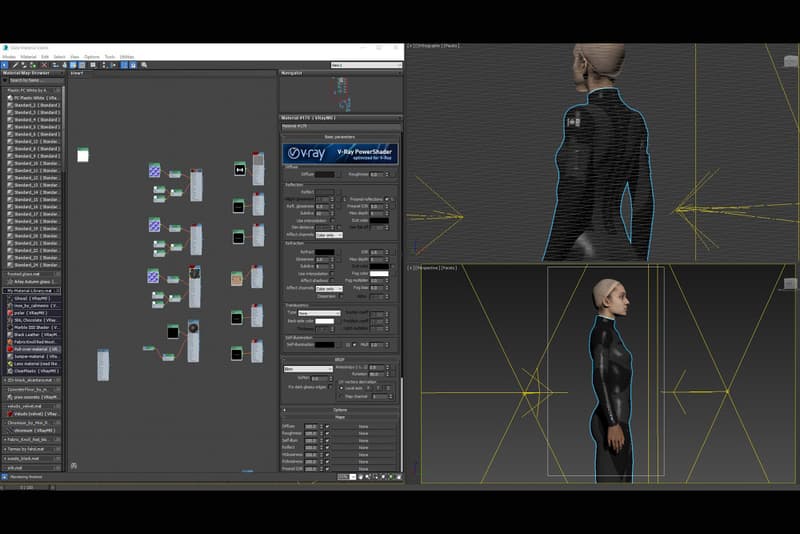Toggle the Diffuse map enable checkbox
Image resolution: width=800 pixels, height=534 pixels.
tap(327, 426)
